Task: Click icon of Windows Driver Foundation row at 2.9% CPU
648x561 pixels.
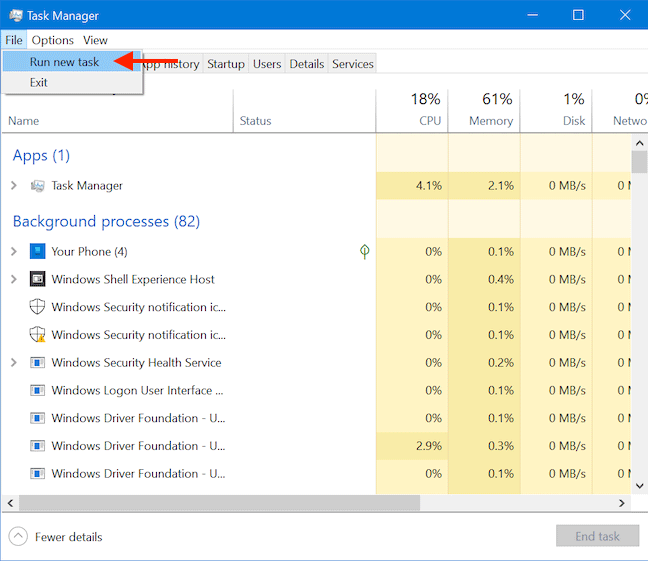Action: [37, 446]
